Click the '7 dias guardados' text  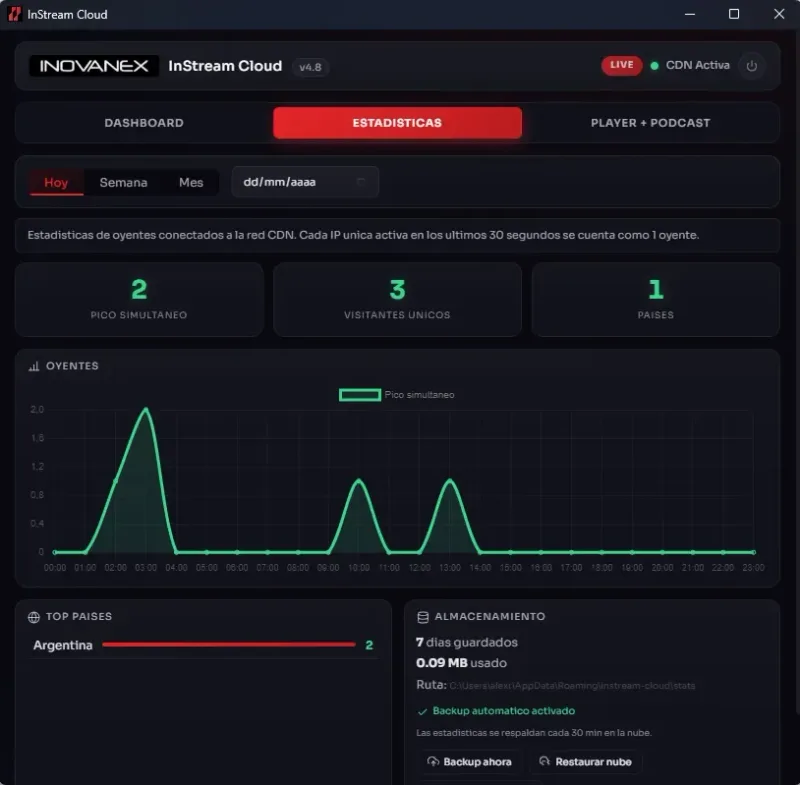pyautogui.click(x=467, y=642)
